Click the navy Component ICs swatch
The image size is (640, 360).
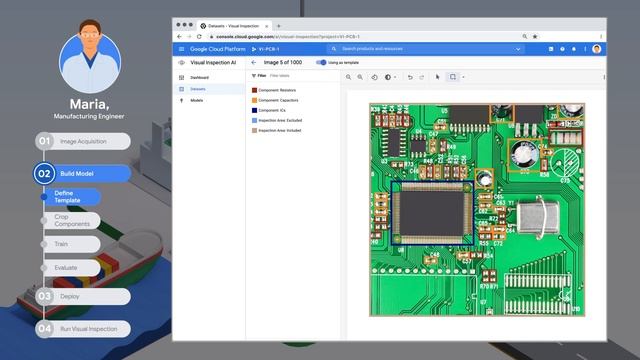[254, 110]
